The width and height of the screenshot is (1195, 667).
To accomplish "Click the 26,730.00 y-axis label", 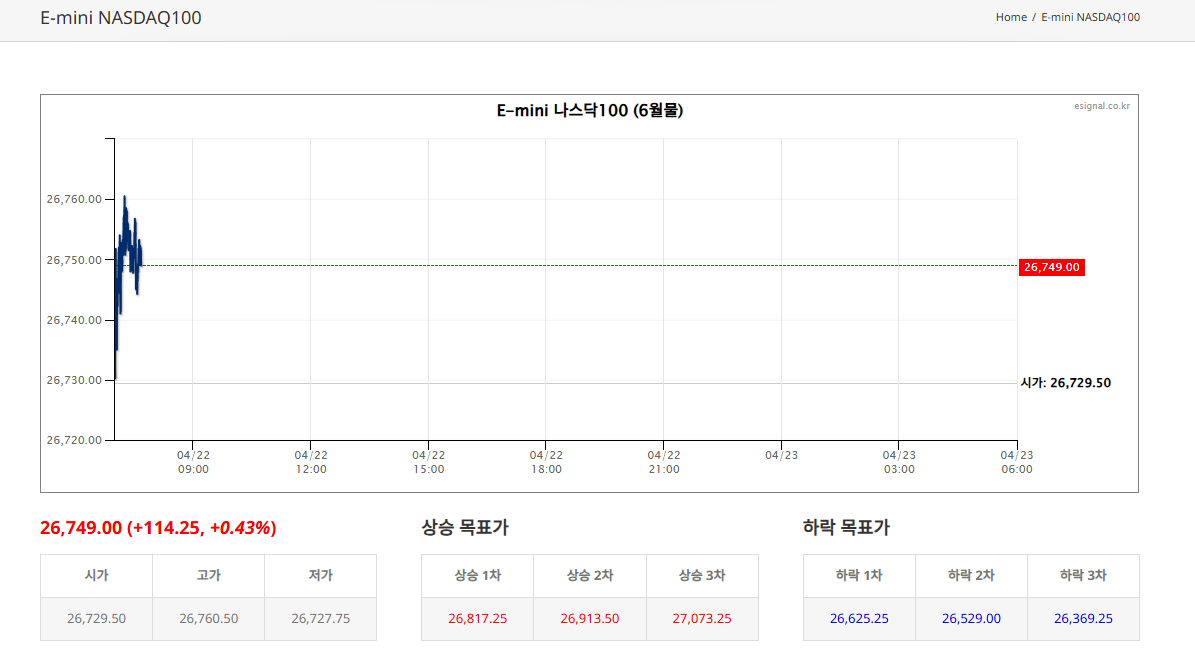I will pos(74,380).
